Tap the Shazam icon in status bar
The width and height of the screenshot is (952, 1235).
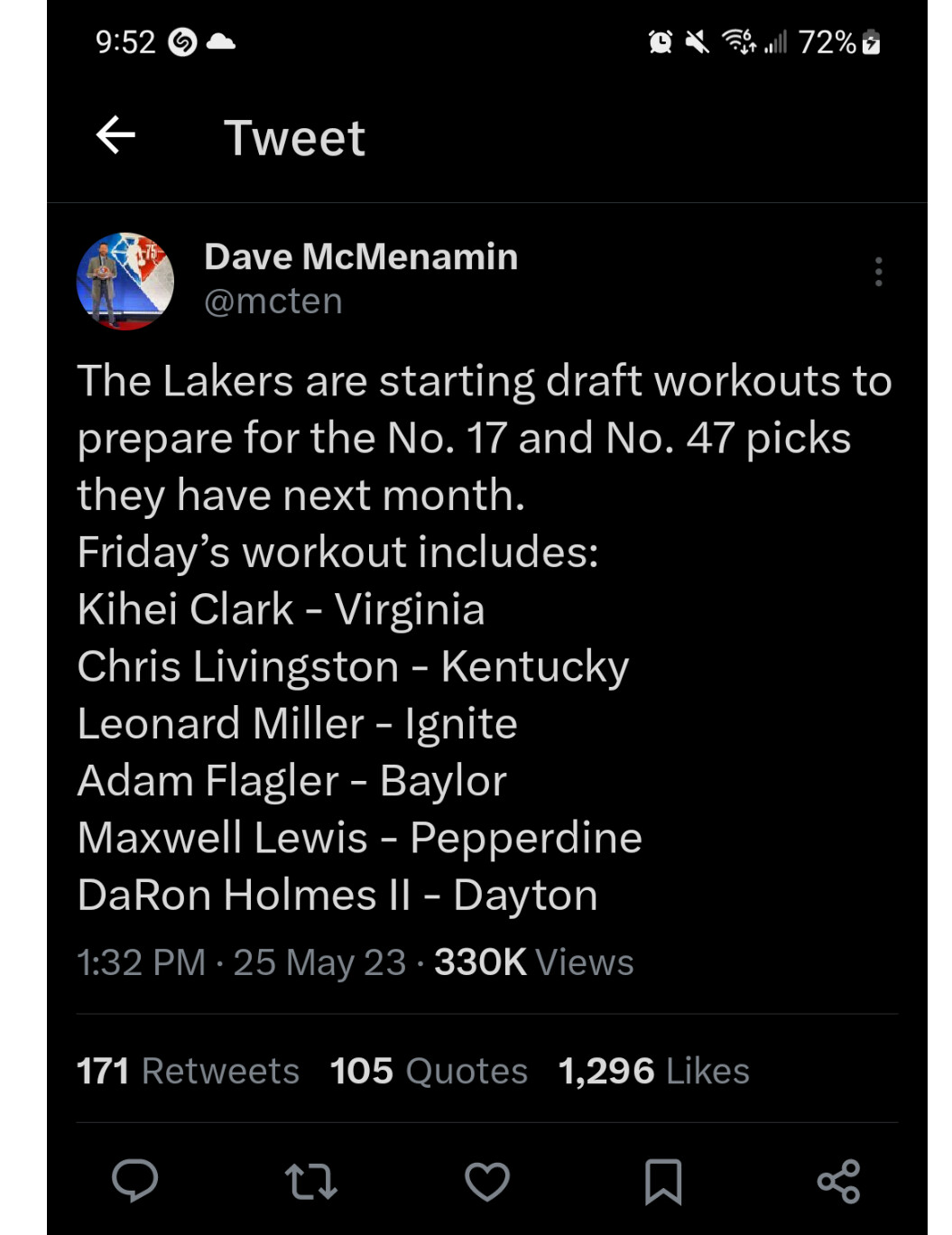182,42
